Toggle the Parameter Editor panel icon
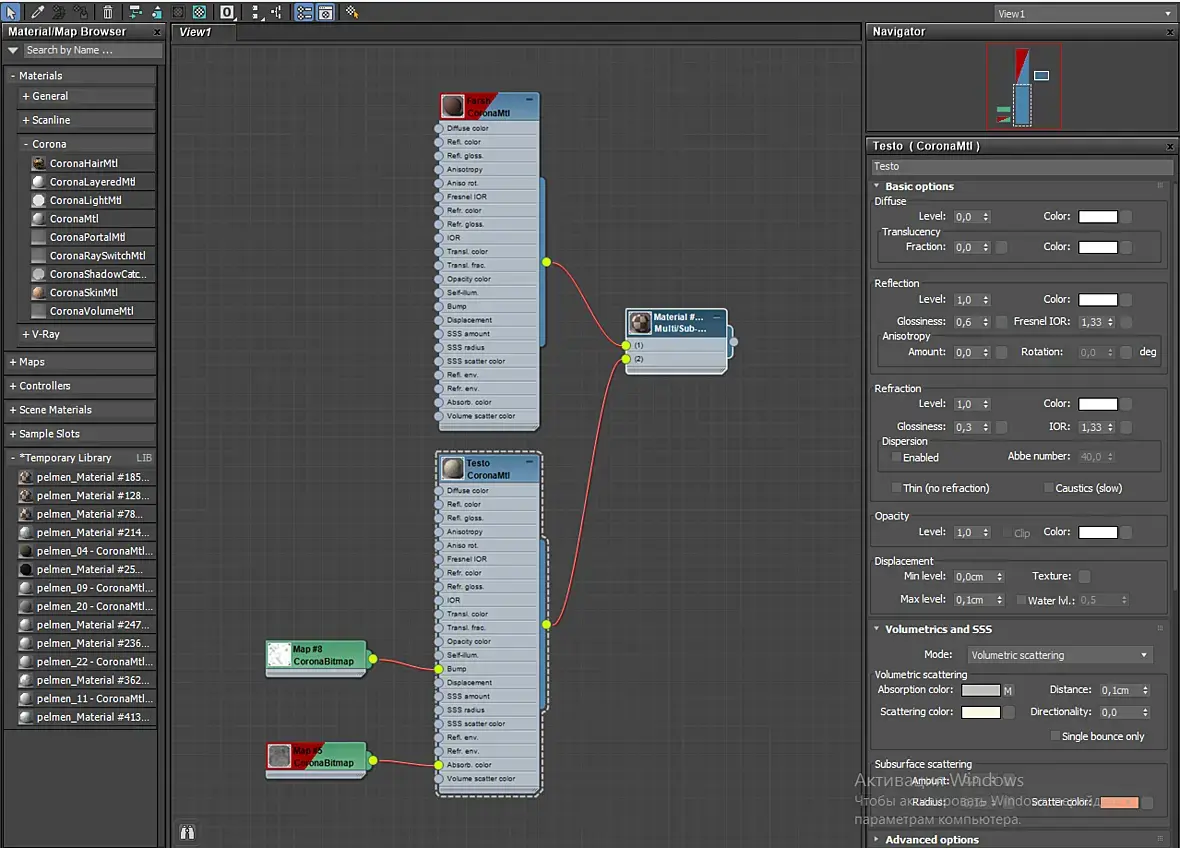The height and width of the screenshot is (848, 1180). pos(325,12)
